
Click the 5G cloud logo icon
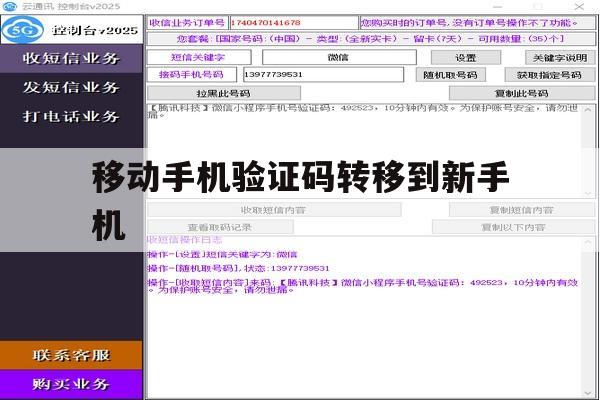click(23, 29)
